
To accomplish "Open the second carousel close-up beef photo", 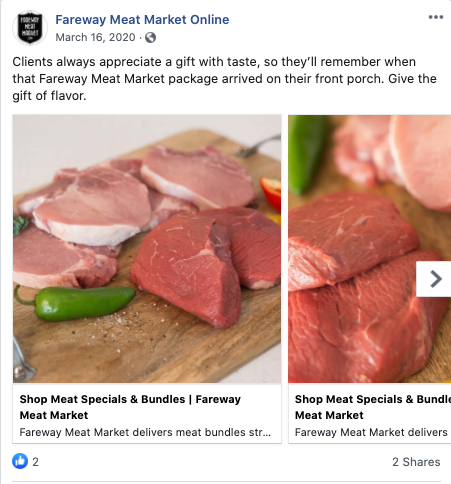I will tap(370, 249).
